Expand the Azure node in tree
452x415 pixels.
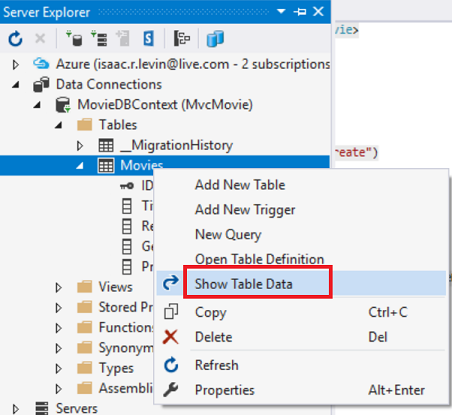[x=15, y=64]
